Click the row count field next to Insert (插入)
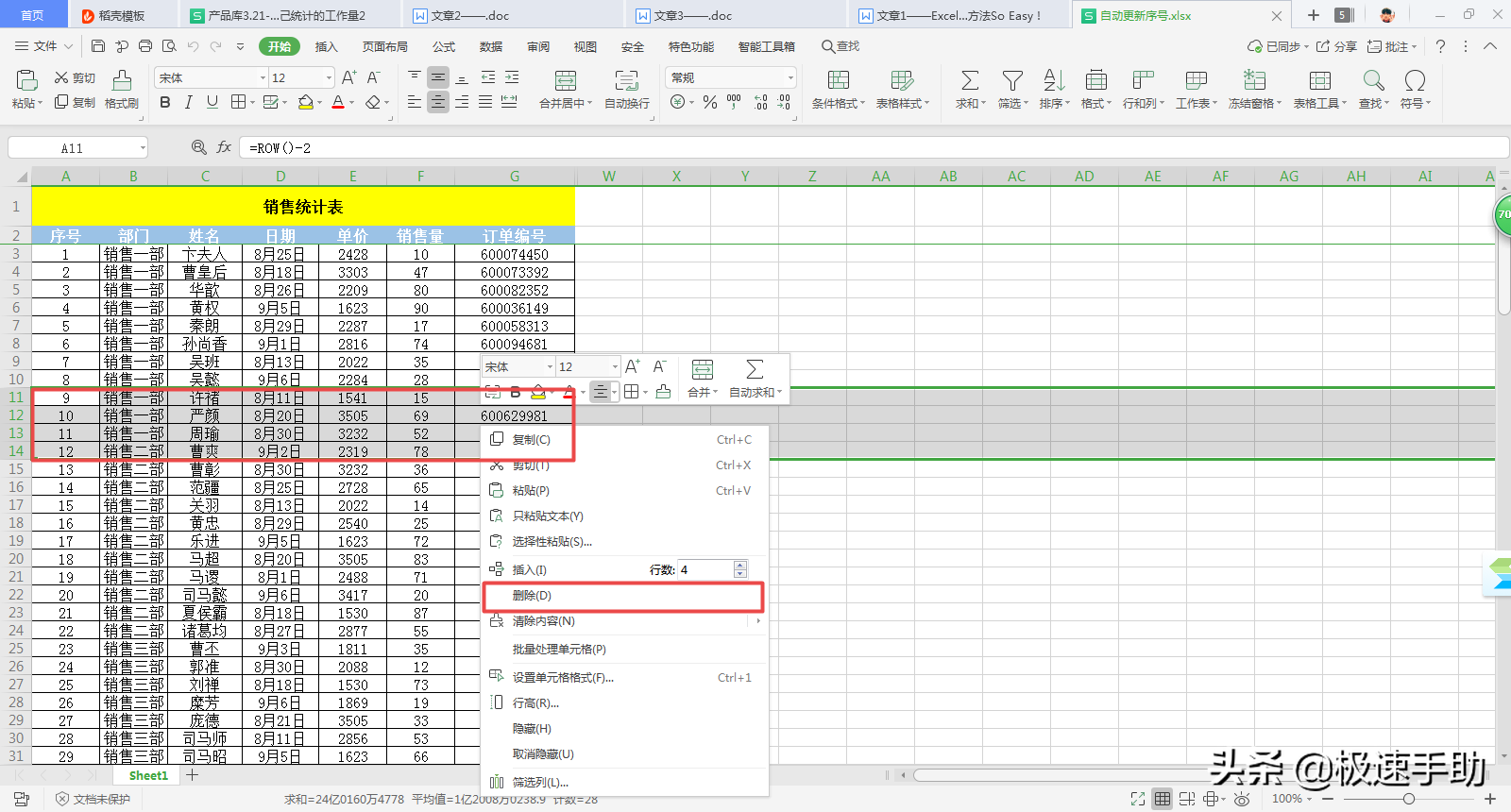This screenshot has width=1511, height=812. click(705, 569)
